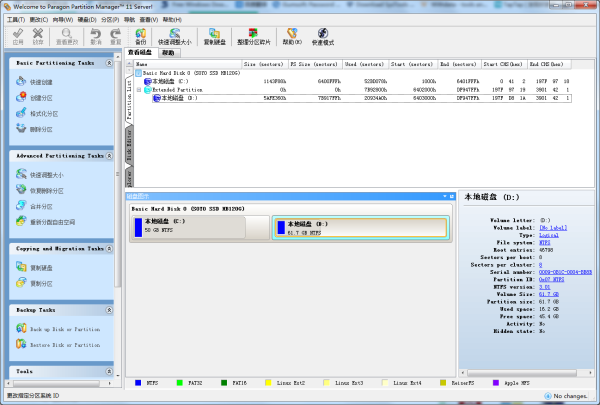This screenshot has width=600, height=405.
Task: Select 创建分区 in Basic Partitioning Tasks
Action: click(42, 97)
